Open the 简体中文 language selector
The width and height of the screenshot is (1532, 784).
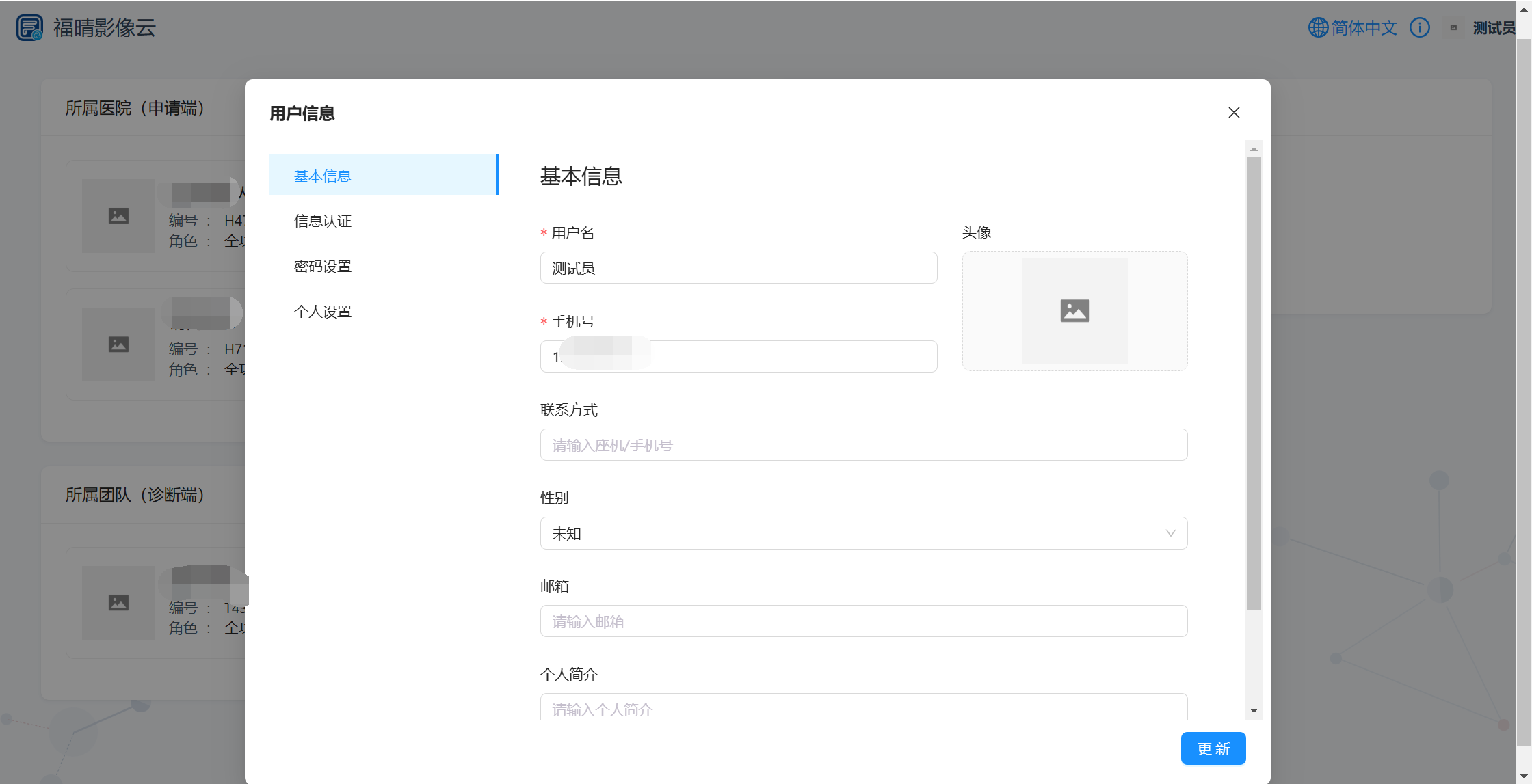click(x=1364, y=28)
